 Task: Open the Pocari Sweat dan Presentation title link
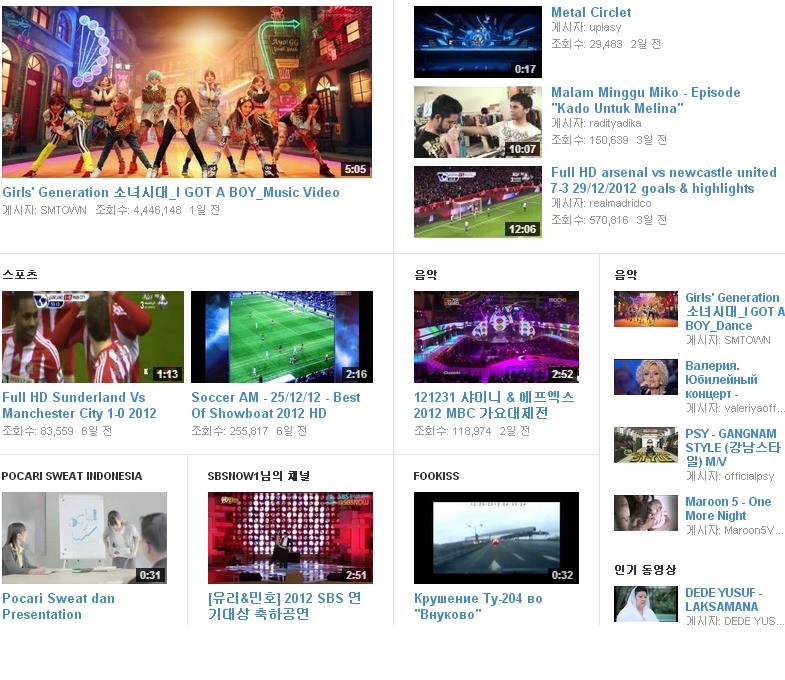point(58,606)
